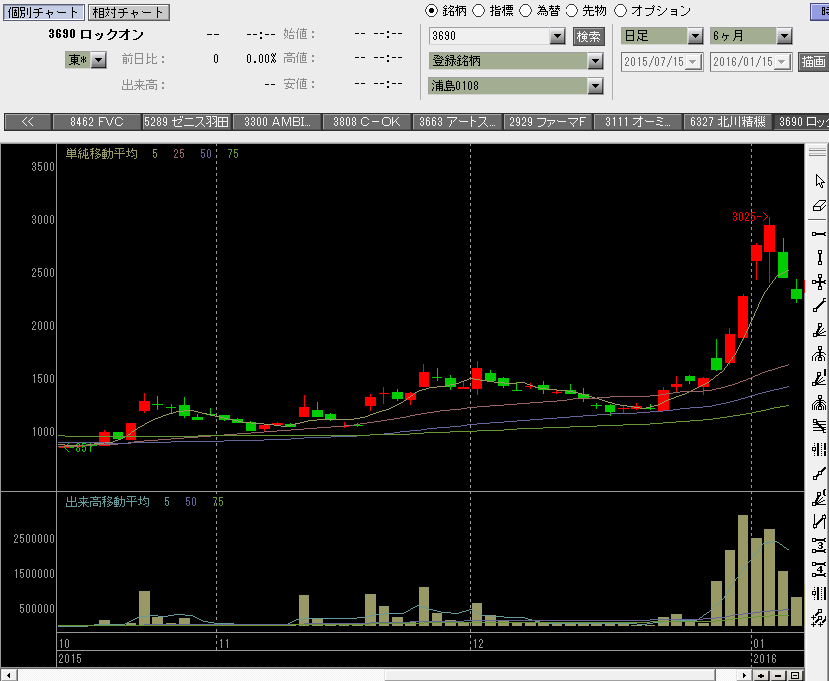
Task: Select the 為替 radio button
Action: (x=525, y=11)
